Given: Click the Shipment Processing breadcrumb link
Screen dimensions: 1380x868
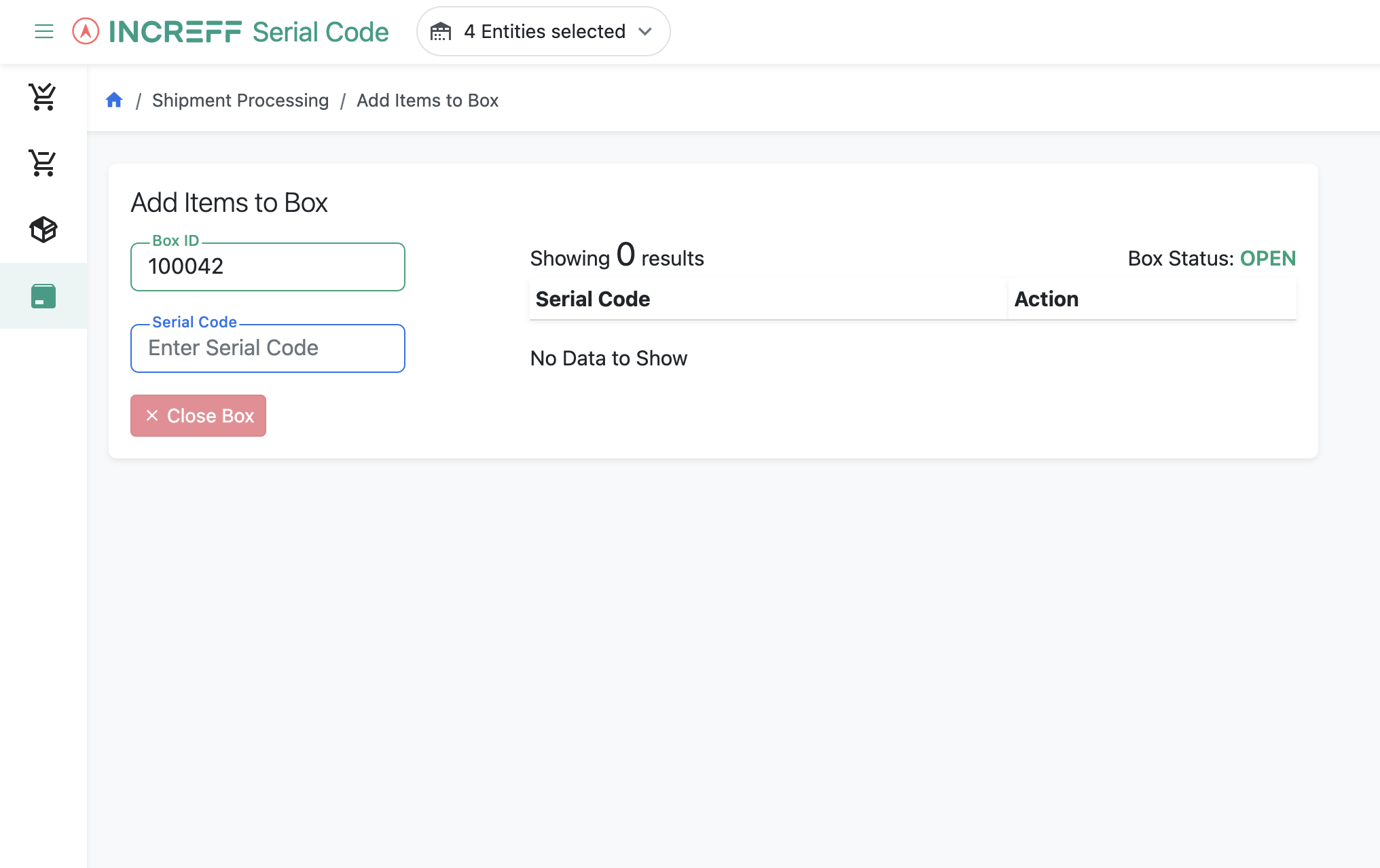Looking at the screenshot, I should click(240, 101).
